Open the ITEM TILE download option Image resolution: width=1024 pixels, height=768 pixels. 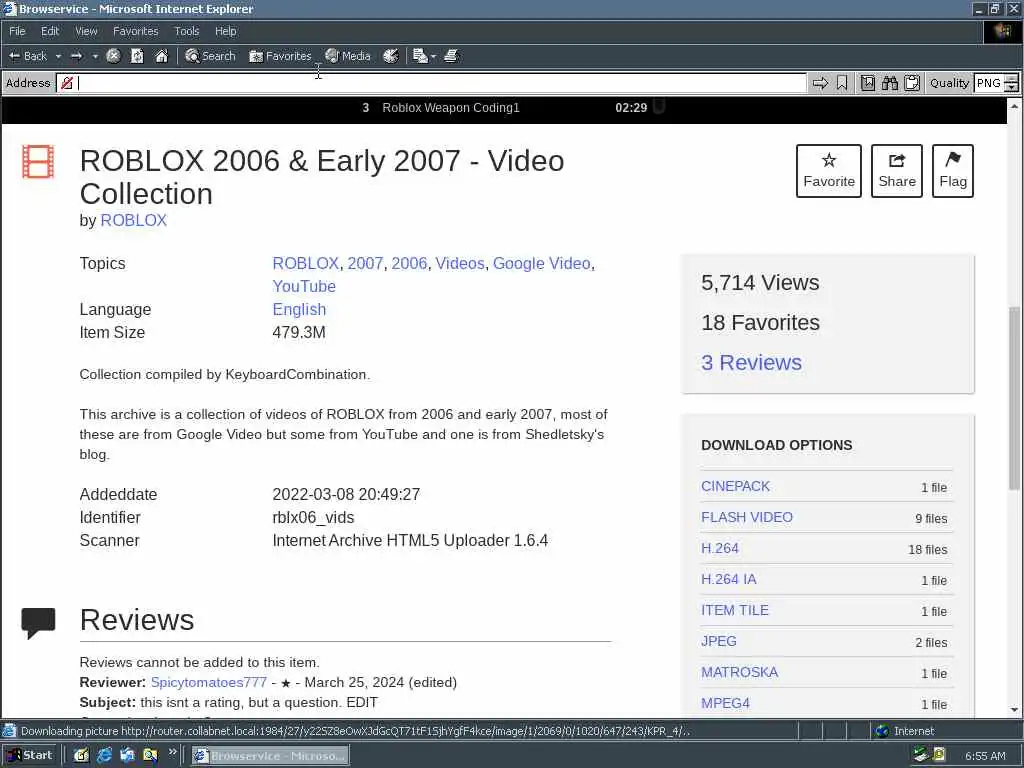pyautogui.click(x=735, y=610)
